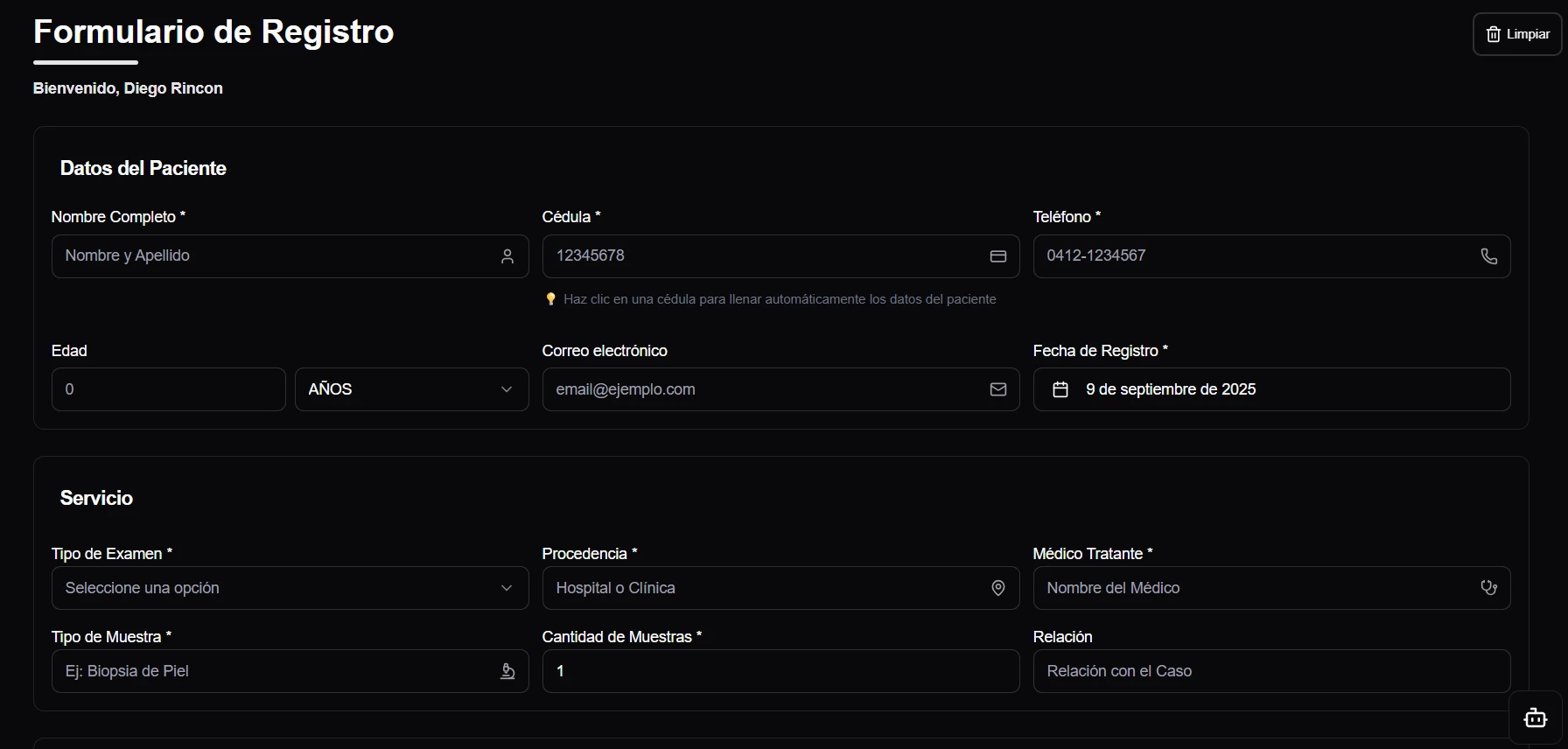Click the Relación con el Caso field
Image resolution: width=1568 pixels, height=749 pixels.
(1270, 671)
